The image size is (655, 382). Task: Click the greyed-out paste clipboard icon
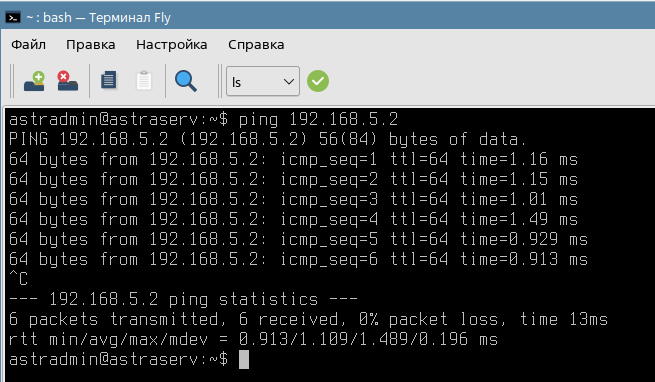tap(144, 80)
